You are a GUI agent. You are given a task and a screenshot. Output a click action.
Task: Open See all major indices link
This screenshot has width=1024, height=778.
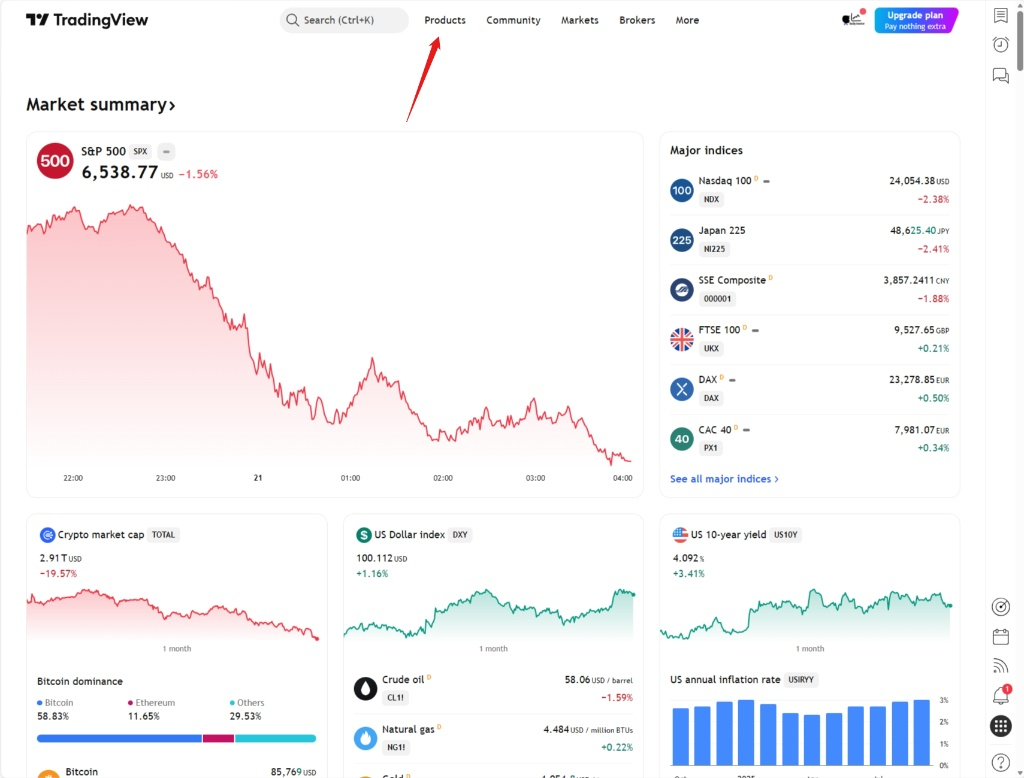pyautogui.click(x=723, y=478)
